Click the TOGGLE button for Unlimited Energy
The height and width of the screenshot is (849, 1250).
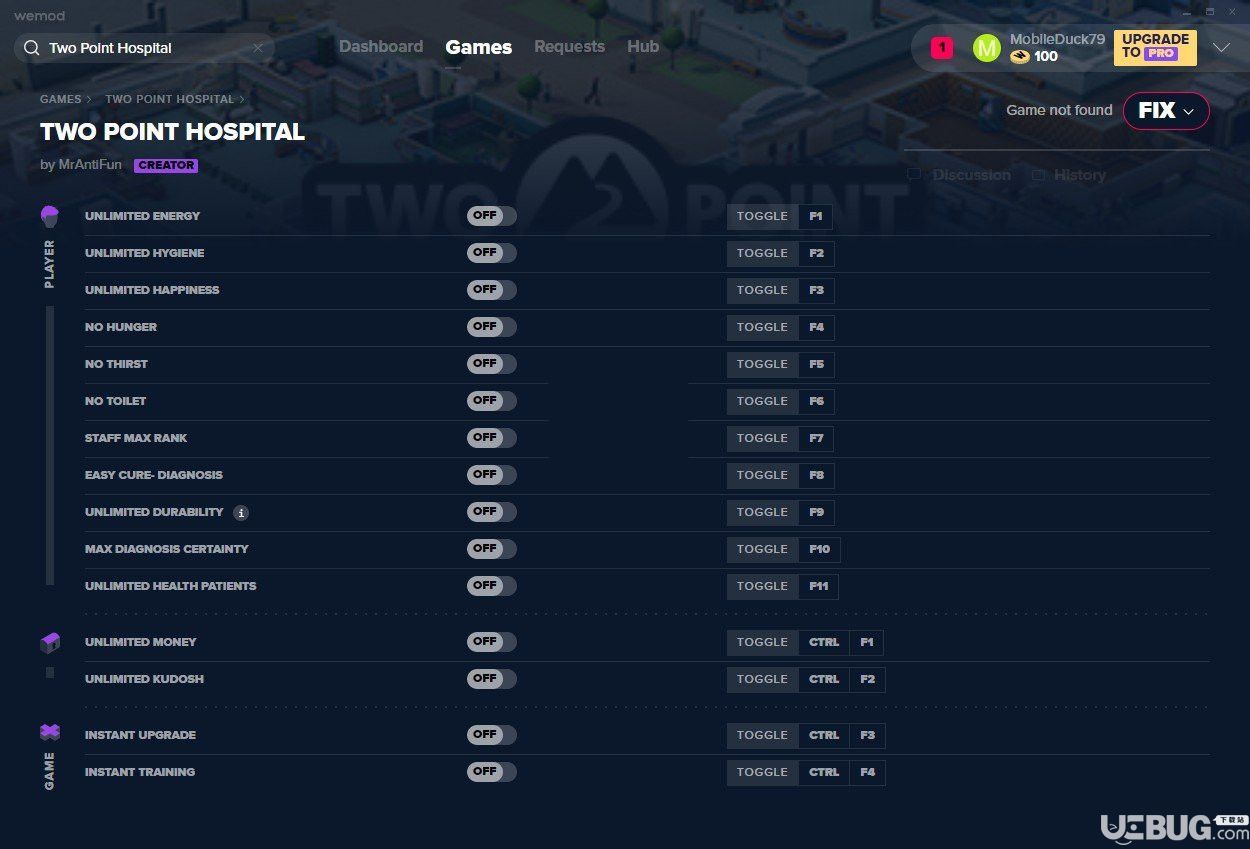coord(762,216)
